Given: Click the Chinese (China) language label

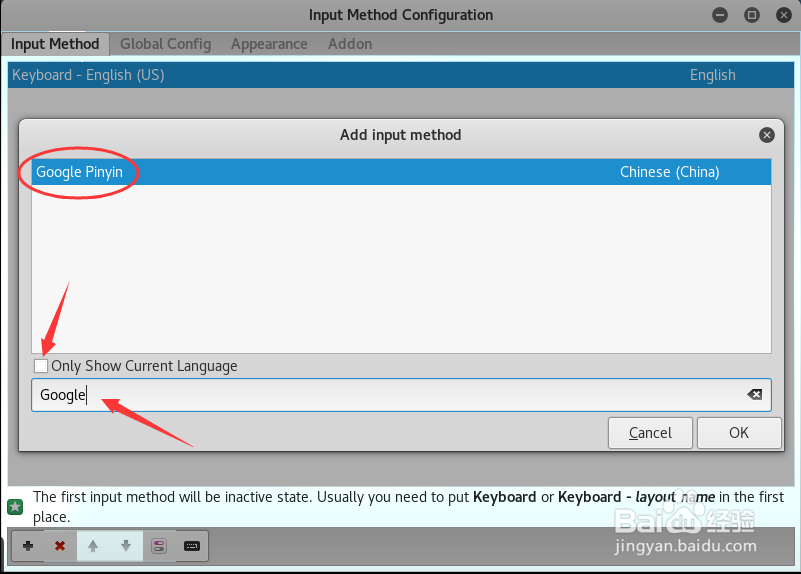Looking at the screenshot, I should click(x=670, y=172).
